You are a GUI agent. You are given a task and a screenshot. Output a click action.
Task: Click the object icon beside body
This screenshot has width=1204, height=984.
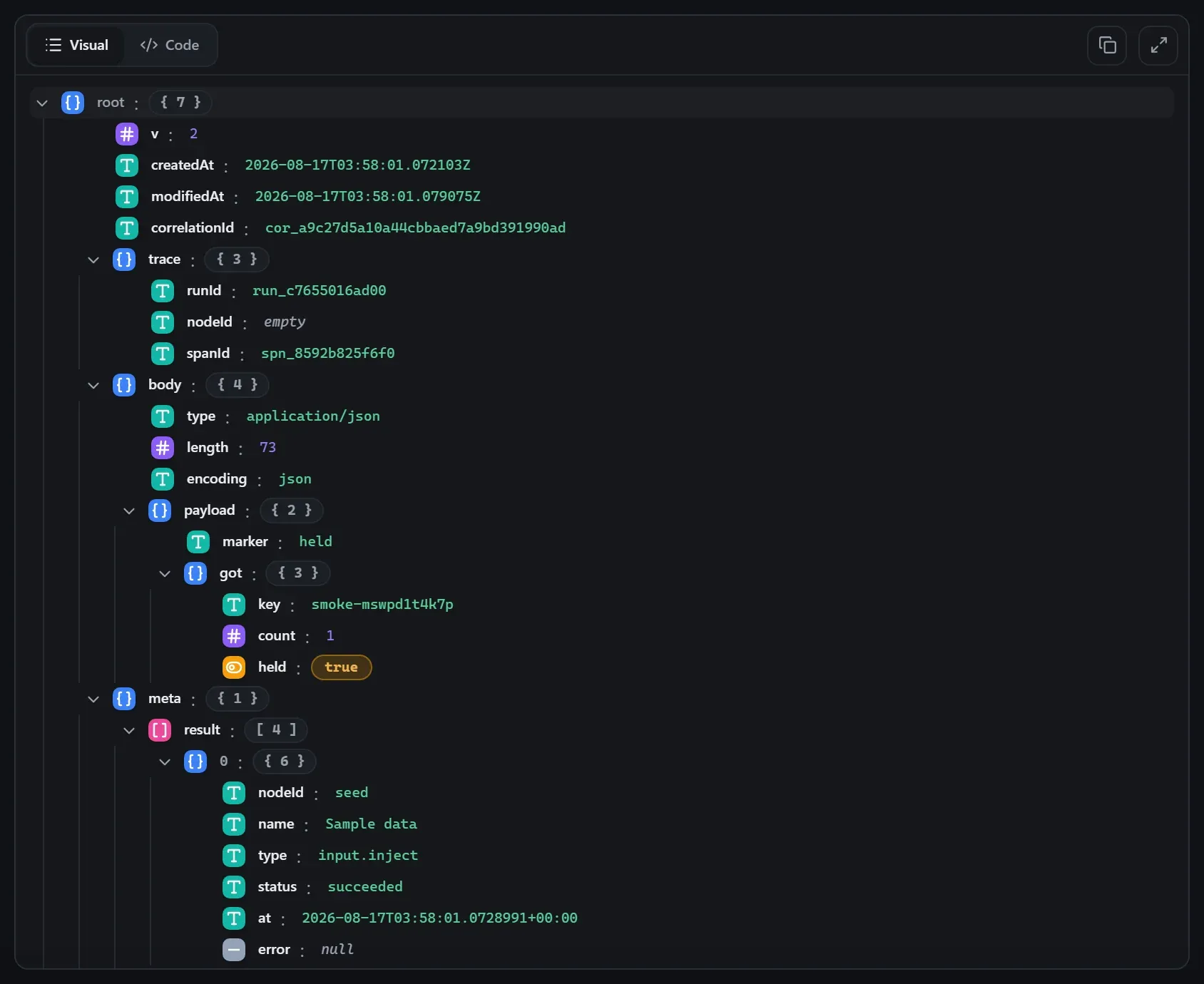pyautogui.click(x=124, y=385)
